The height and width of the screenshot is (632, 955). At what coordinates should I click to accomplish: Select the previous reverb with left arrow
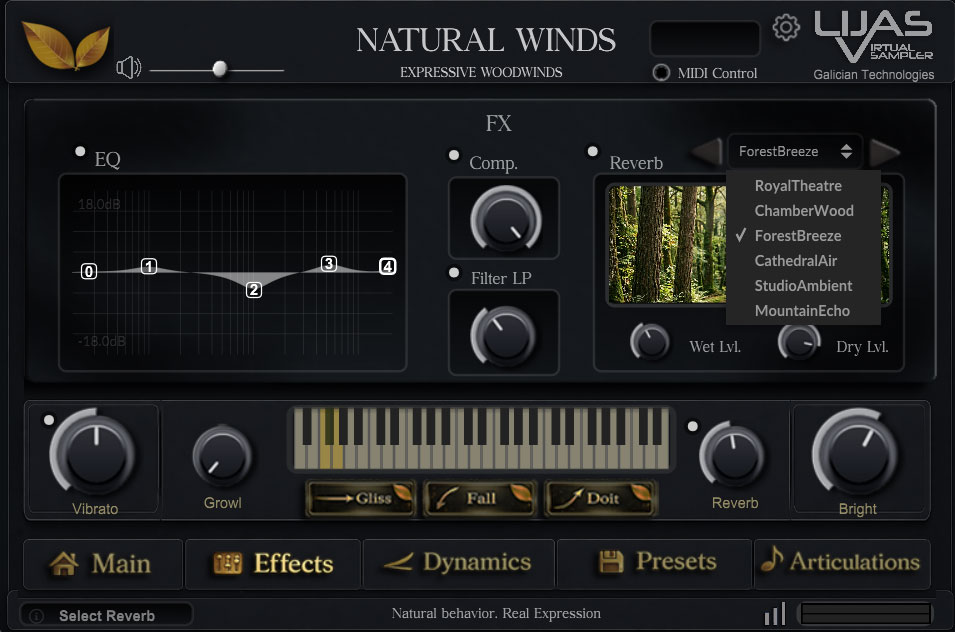[707, 152]
